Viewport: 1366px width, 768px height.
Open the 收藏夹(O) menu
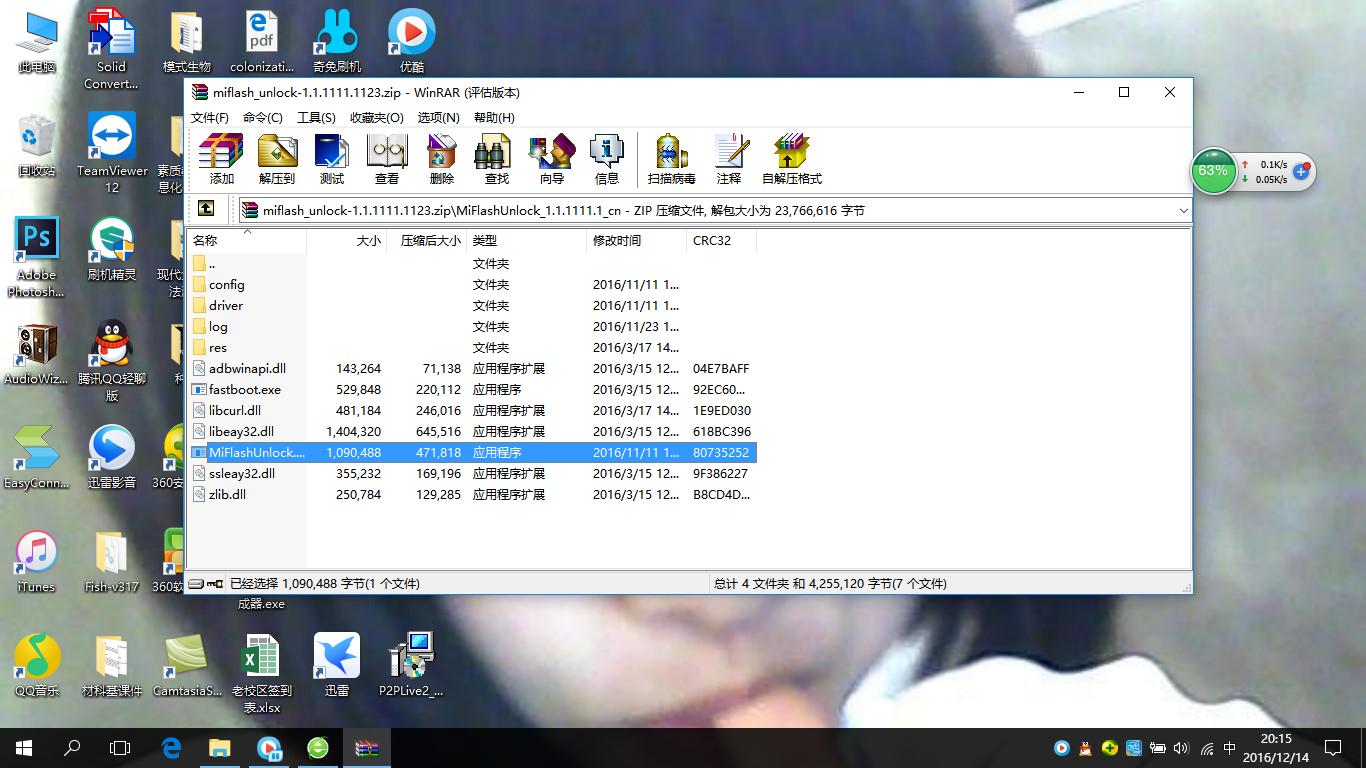[377, 117]
